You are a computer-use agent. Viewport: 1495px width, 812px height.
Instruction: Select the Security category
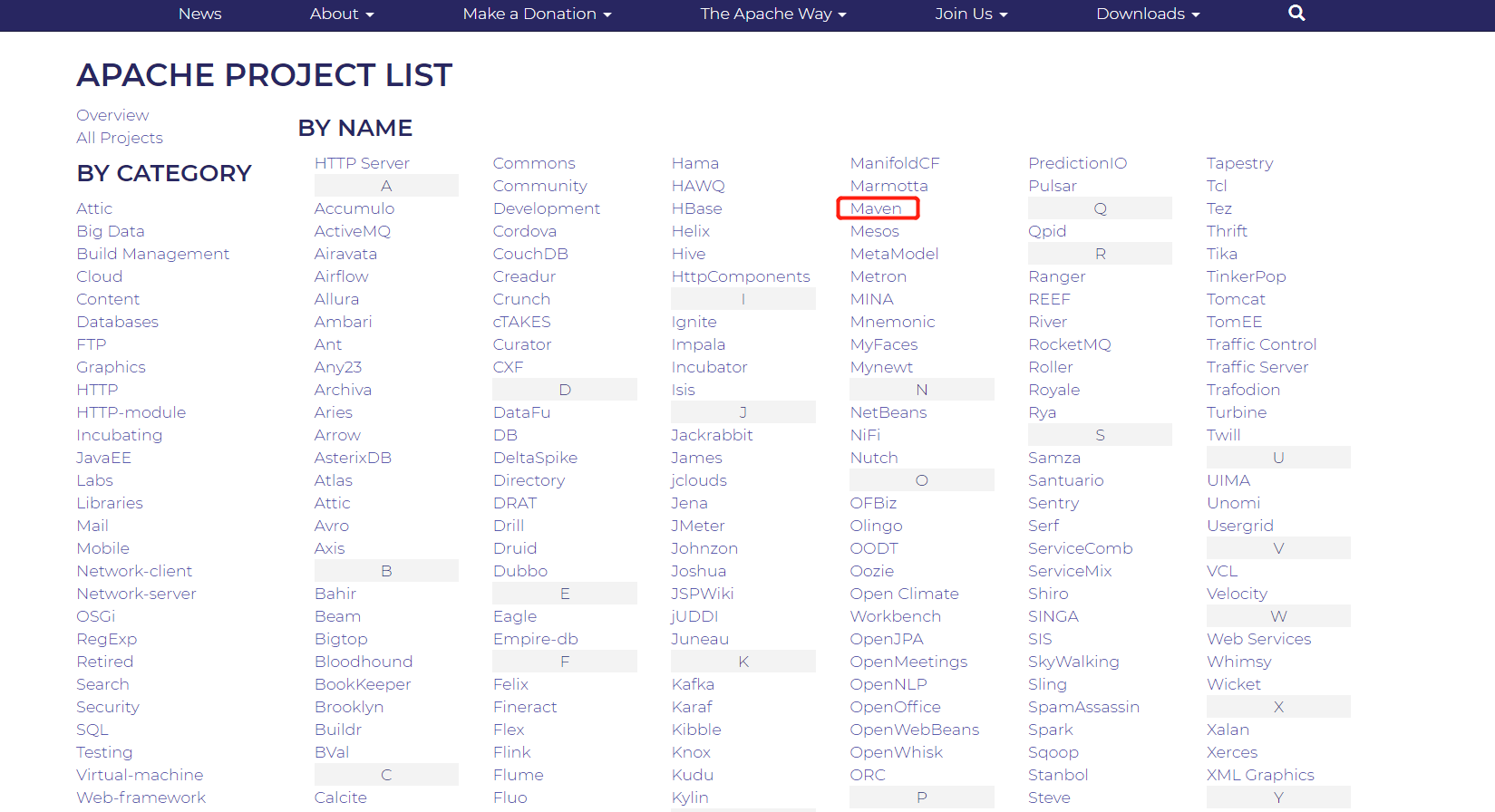point(108,707)
